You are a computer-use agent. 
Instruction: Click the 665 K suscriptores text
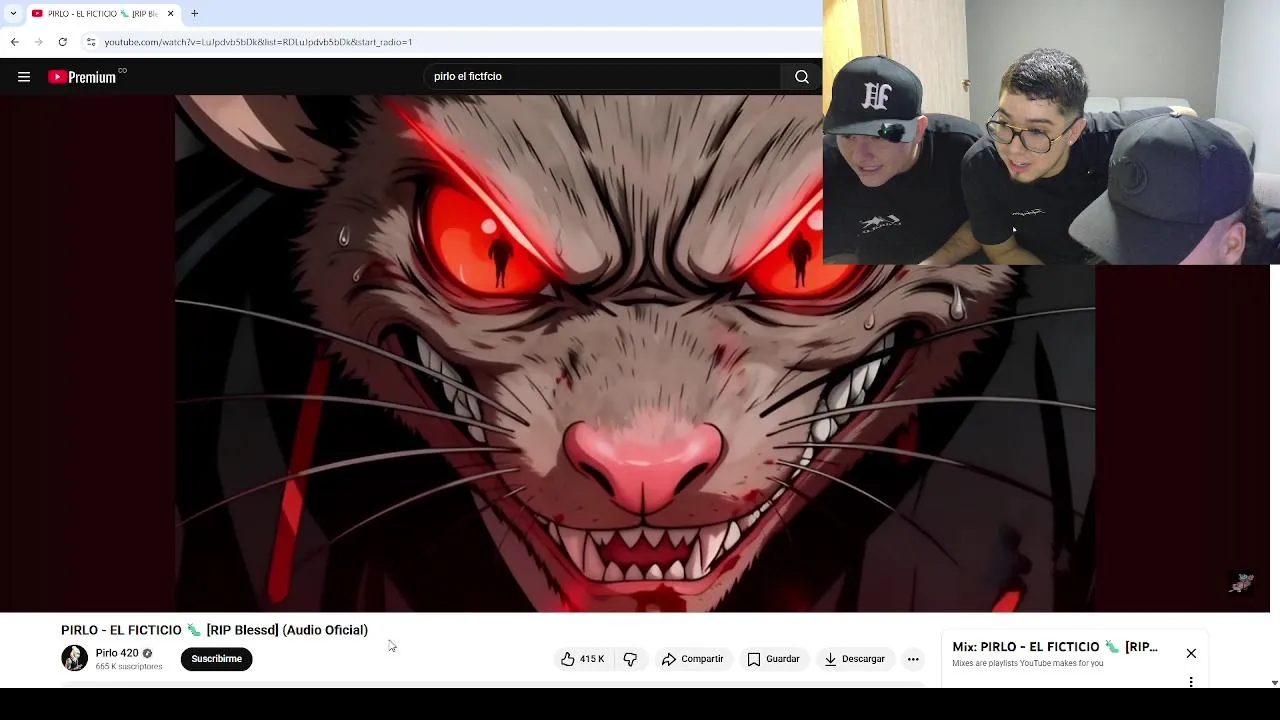pyautogui.click(x=129, y=666)
